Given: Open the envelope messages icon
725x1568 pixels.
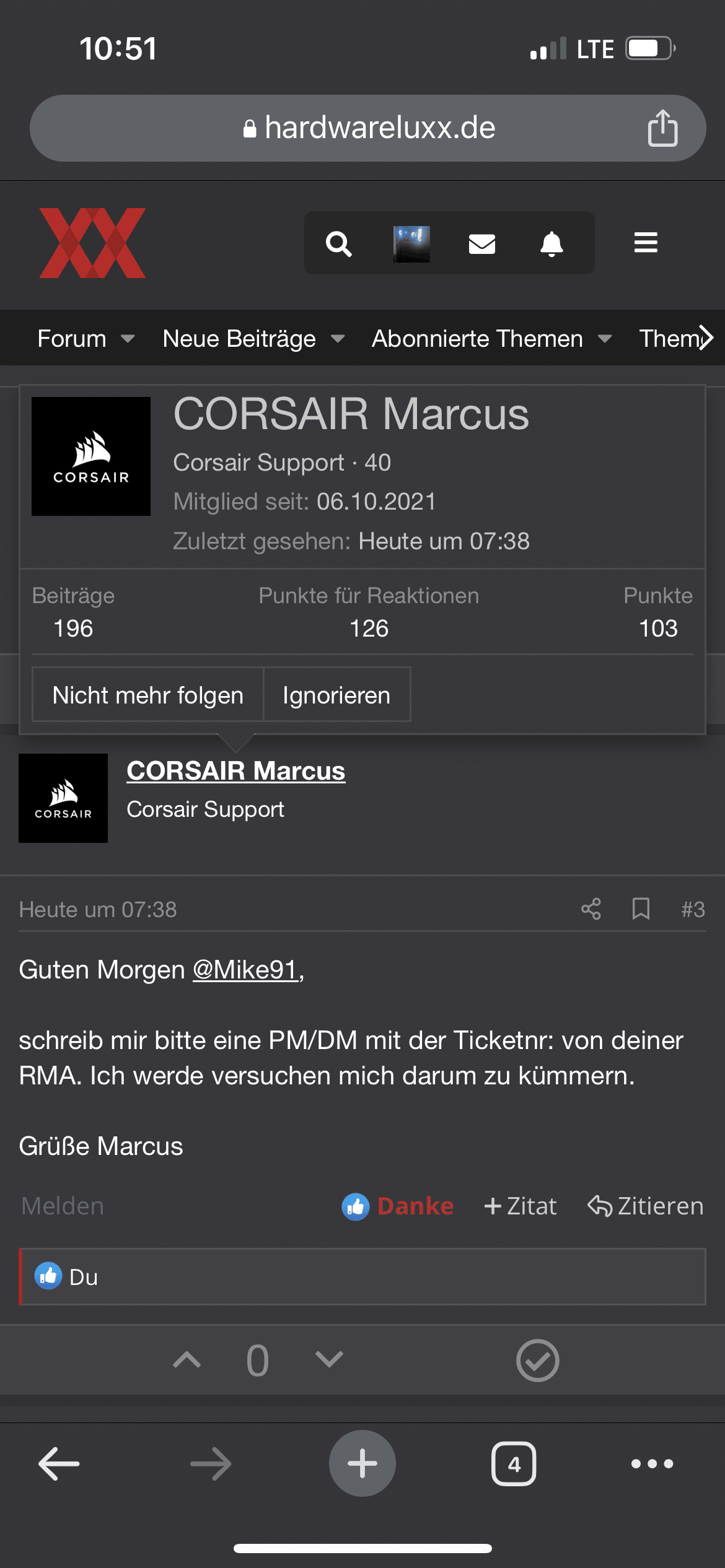Looking at the screenshot, I should (x=481, y=243).
